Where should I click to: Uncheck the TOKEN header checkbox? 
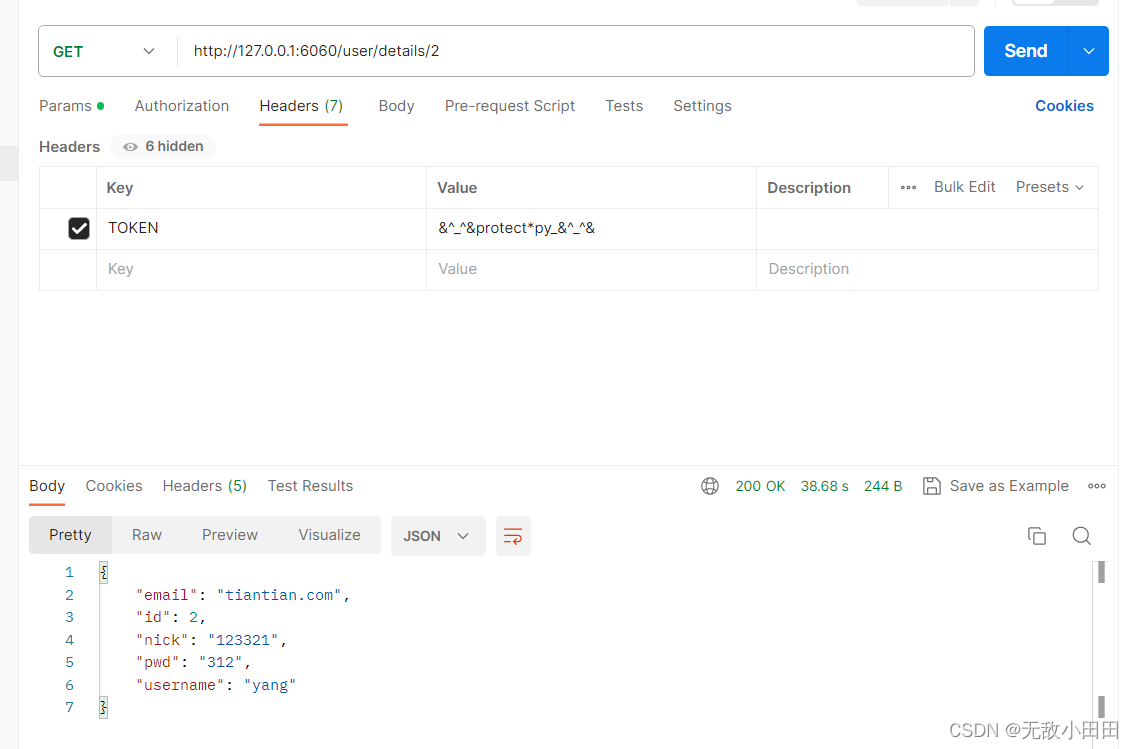[x=79, y=228]
